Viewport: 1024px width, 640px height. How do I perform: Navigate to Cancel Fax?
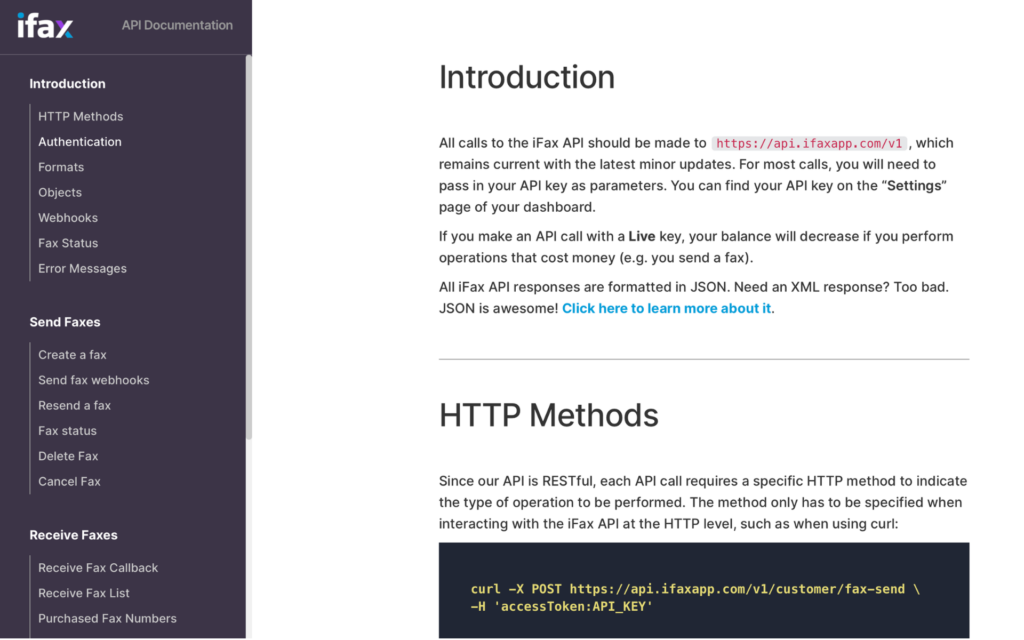tap(69, 482)
